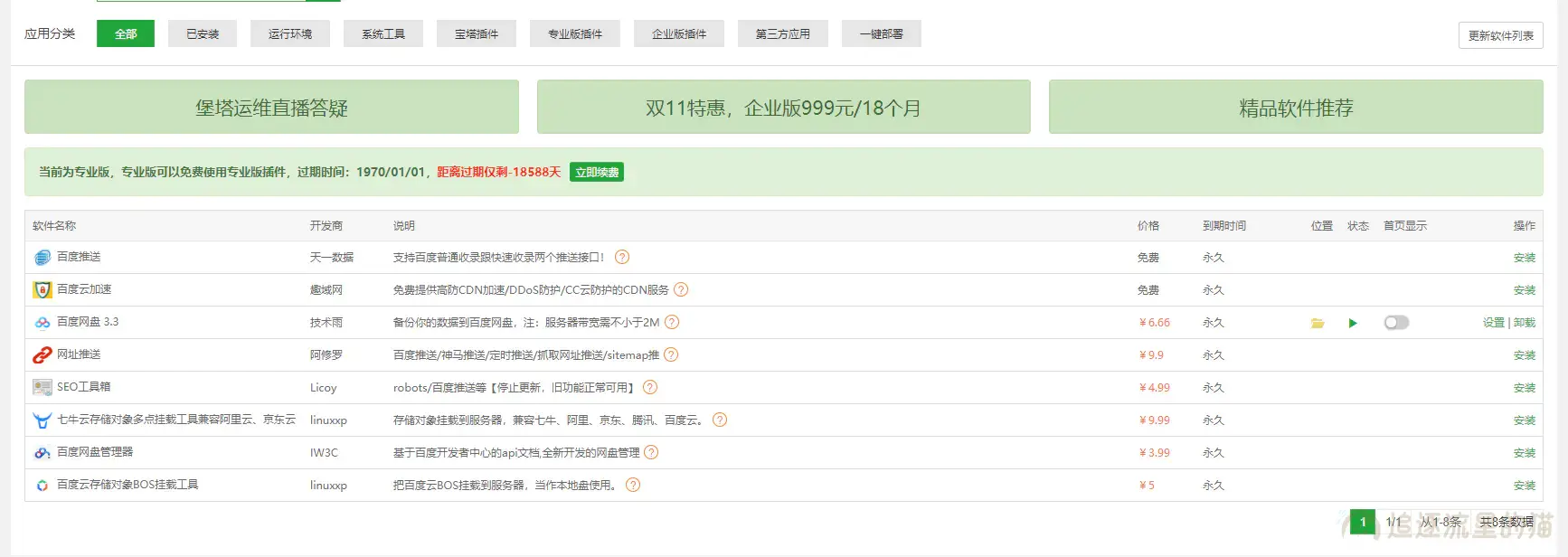Screen dimensions: 1568x557
Task: Click the 立即续费 renew button
Action: point(597,173)
